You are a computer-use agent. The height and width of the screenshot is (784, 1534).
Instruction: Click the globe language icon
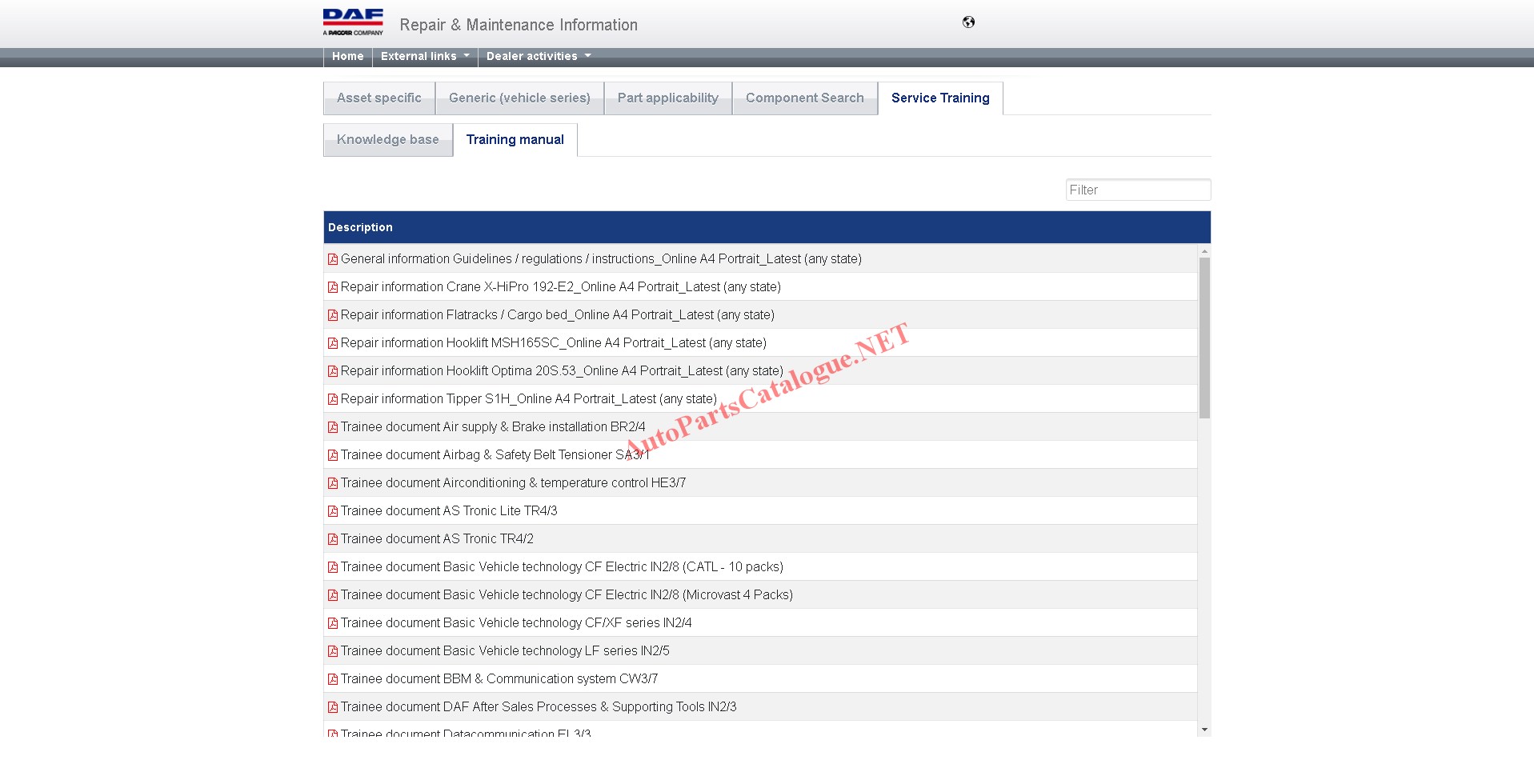coord(968,22)
